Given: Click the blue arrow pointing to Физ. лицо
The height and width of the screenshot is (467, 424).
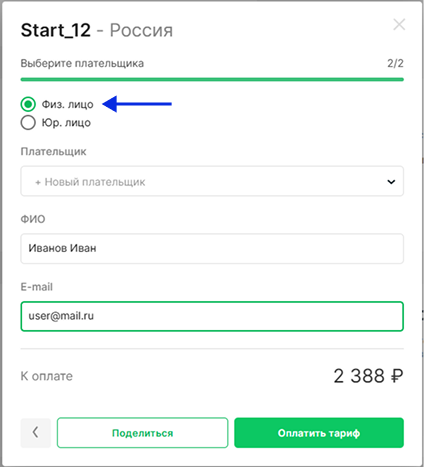Looking at the screenshot, I should pyautogui.click(x=137, y=104).
